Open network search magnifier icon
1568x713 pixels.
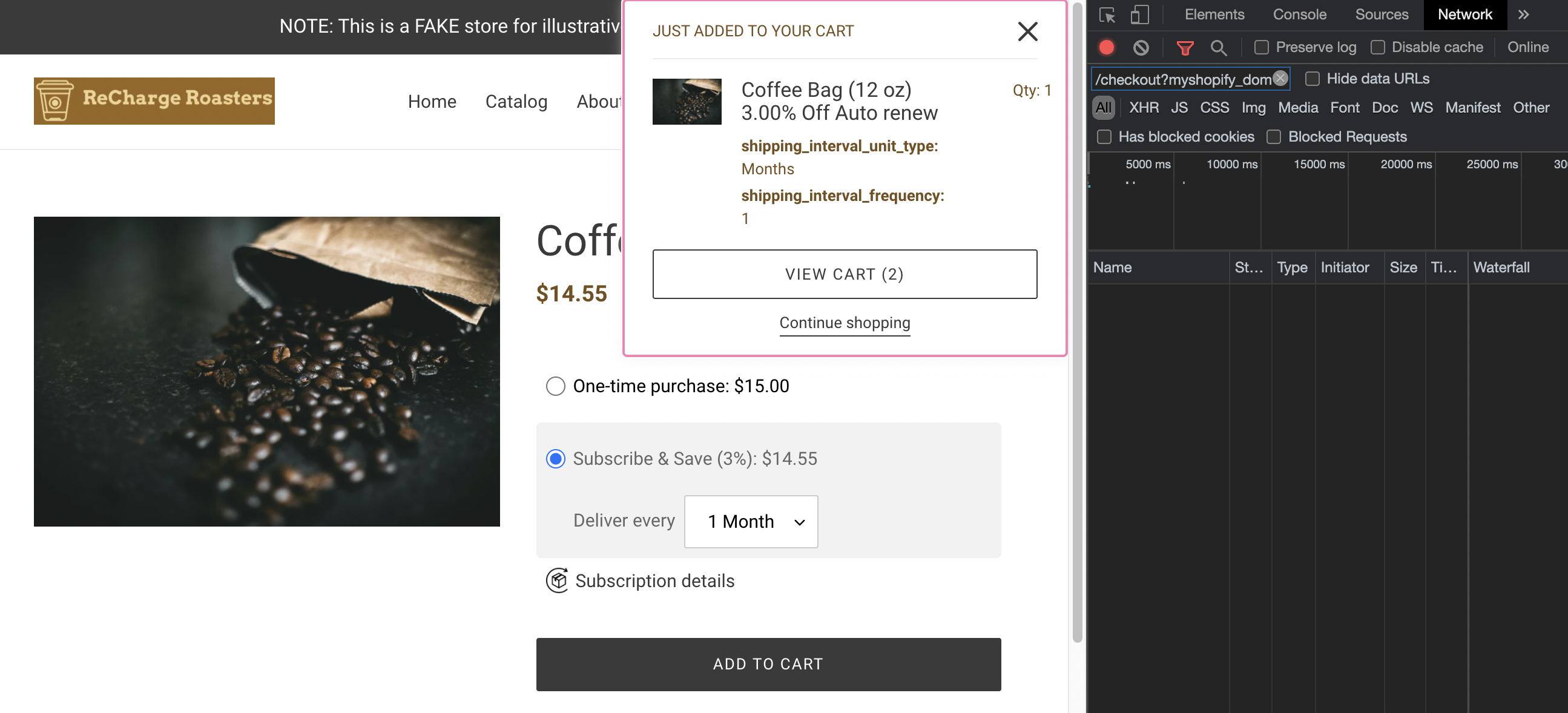pos(1218,47)
